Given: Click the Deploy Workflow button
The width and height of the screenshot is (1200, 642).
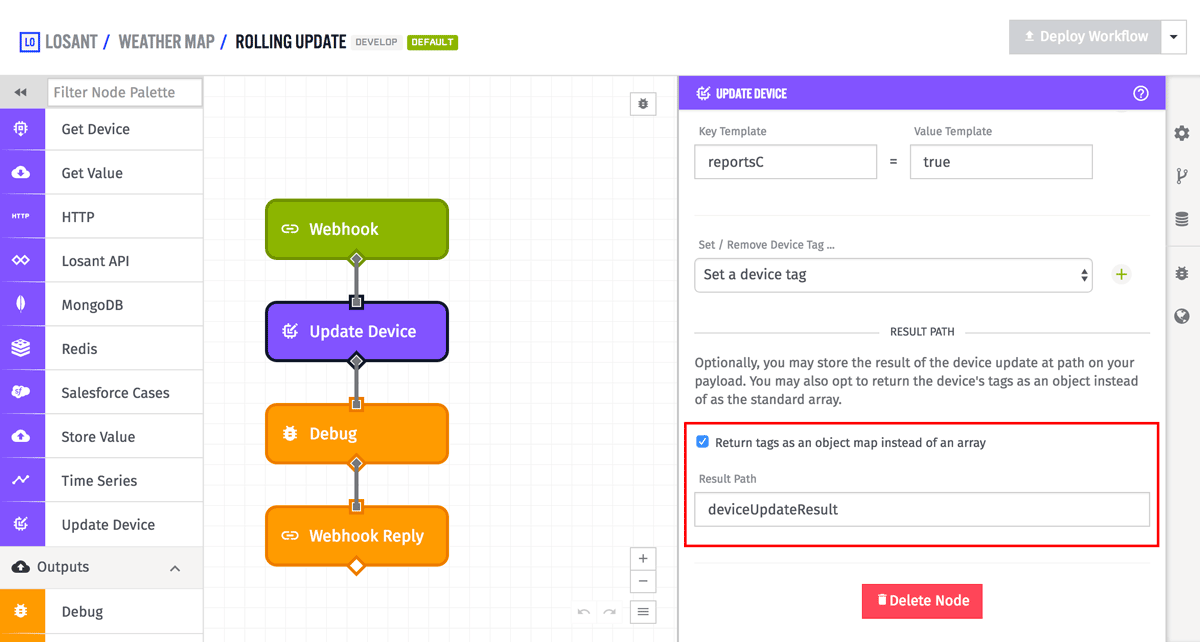Looking at the screenshot, I should pyautogui.click(x=1085, y=37).
